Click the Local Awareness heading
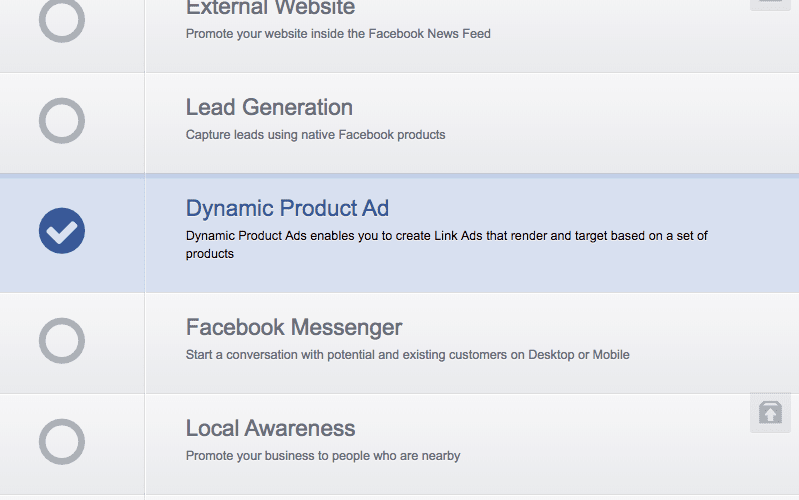The width and height of the screenshot is (799, 500). tap(270, 428)
